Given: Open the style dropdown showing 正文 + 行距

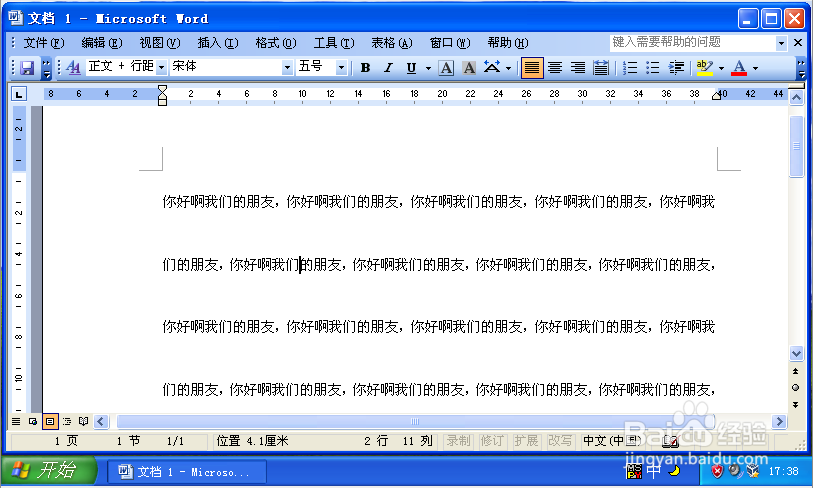Looking at the screenshot, I should 162,67.
